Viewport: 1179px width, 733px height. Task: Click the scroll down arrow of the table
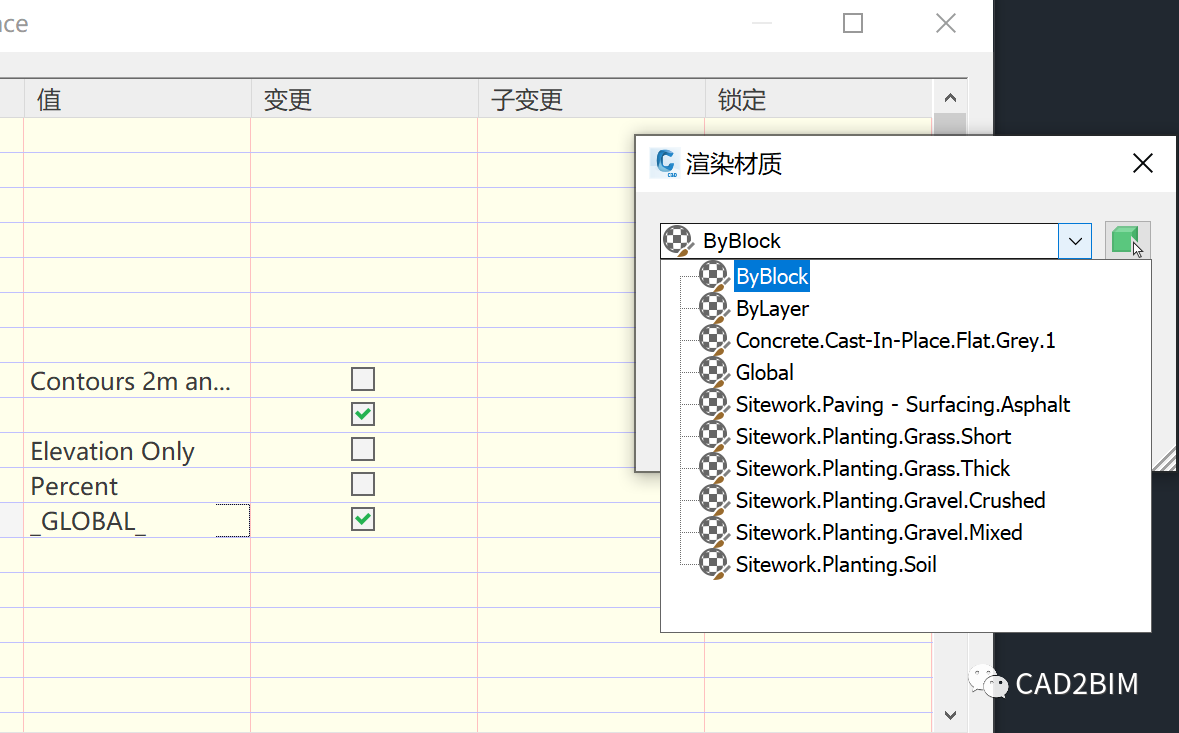pyautogui.click(x=950, y=715)
